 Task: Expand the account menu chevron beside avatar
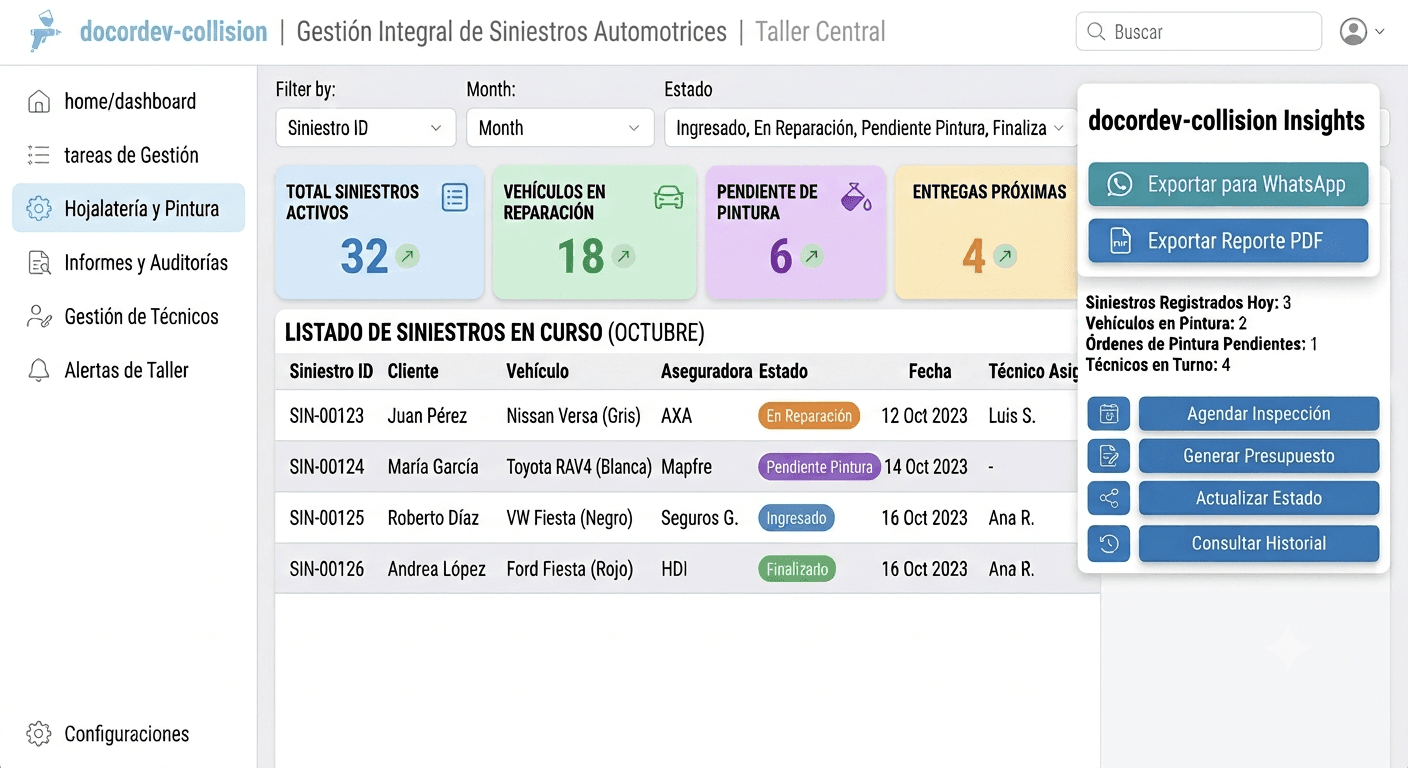[1380, 32]
